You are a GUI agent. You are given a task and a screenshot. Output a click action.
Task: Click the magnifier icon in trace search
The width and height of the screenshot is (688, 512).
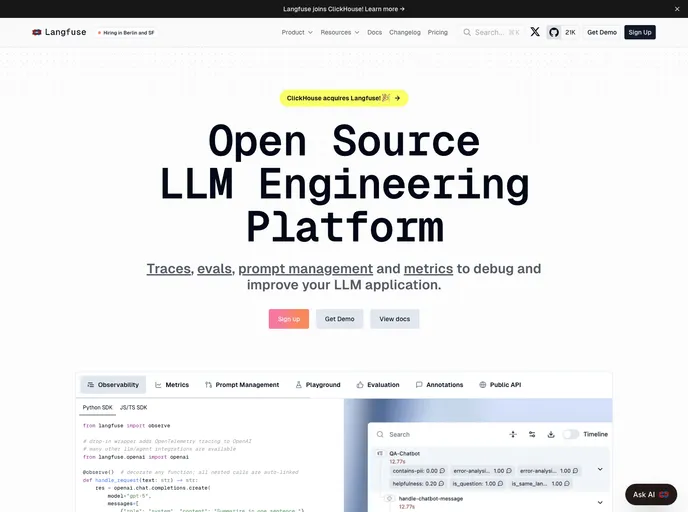point(380,434)
